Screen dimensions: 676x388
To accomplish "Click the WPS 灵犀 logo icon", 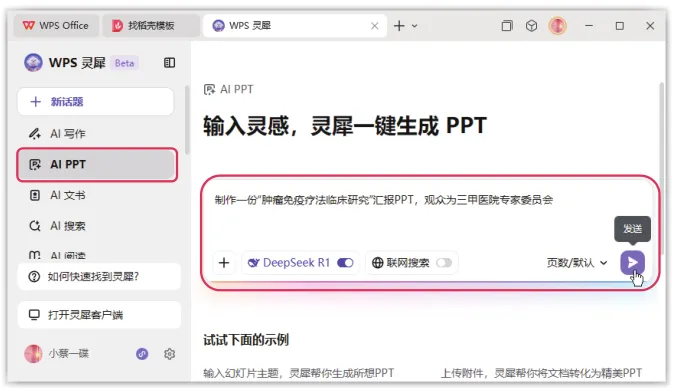I will click(33, 63).
